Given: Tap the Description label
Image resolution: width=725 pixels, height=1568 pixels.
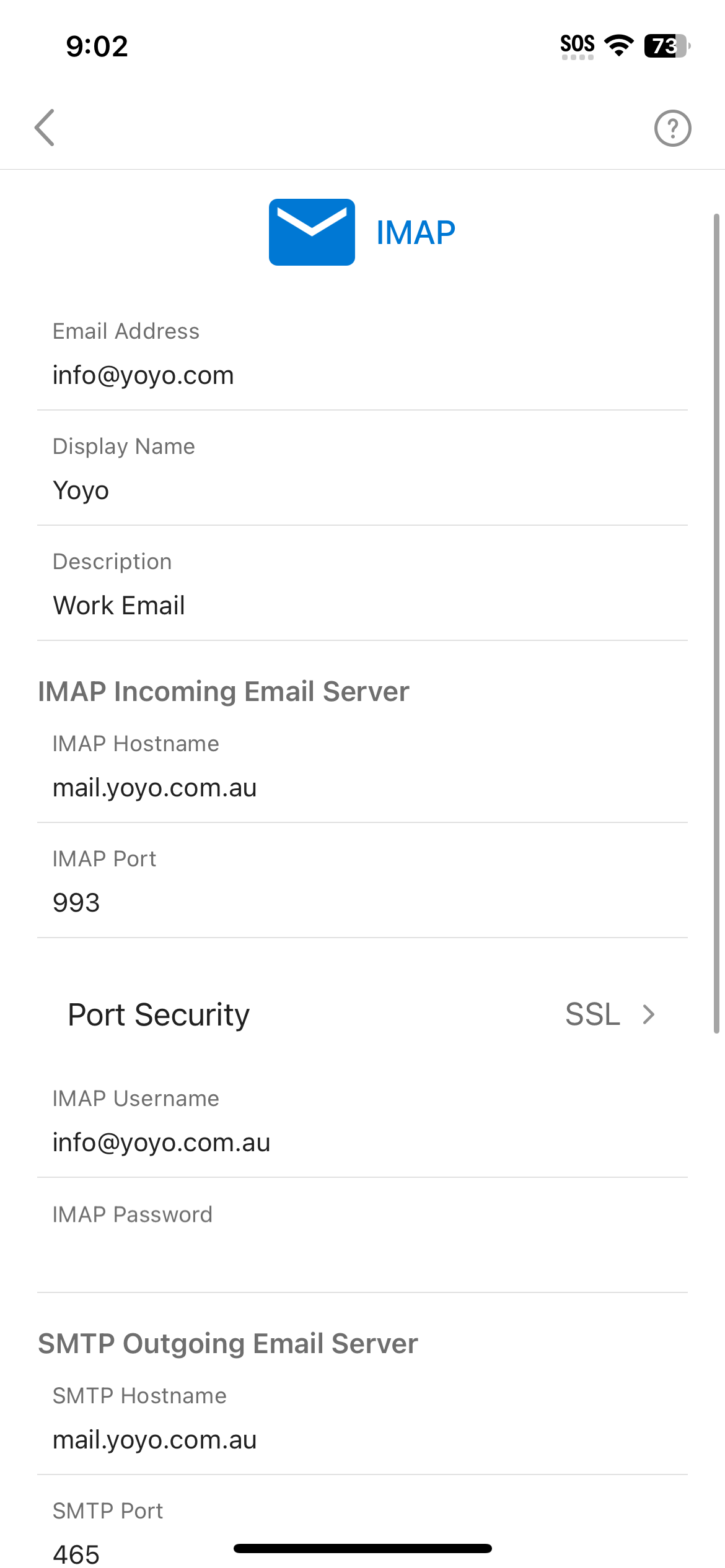Looking at the screenshot, I should [x=112, y=562].
